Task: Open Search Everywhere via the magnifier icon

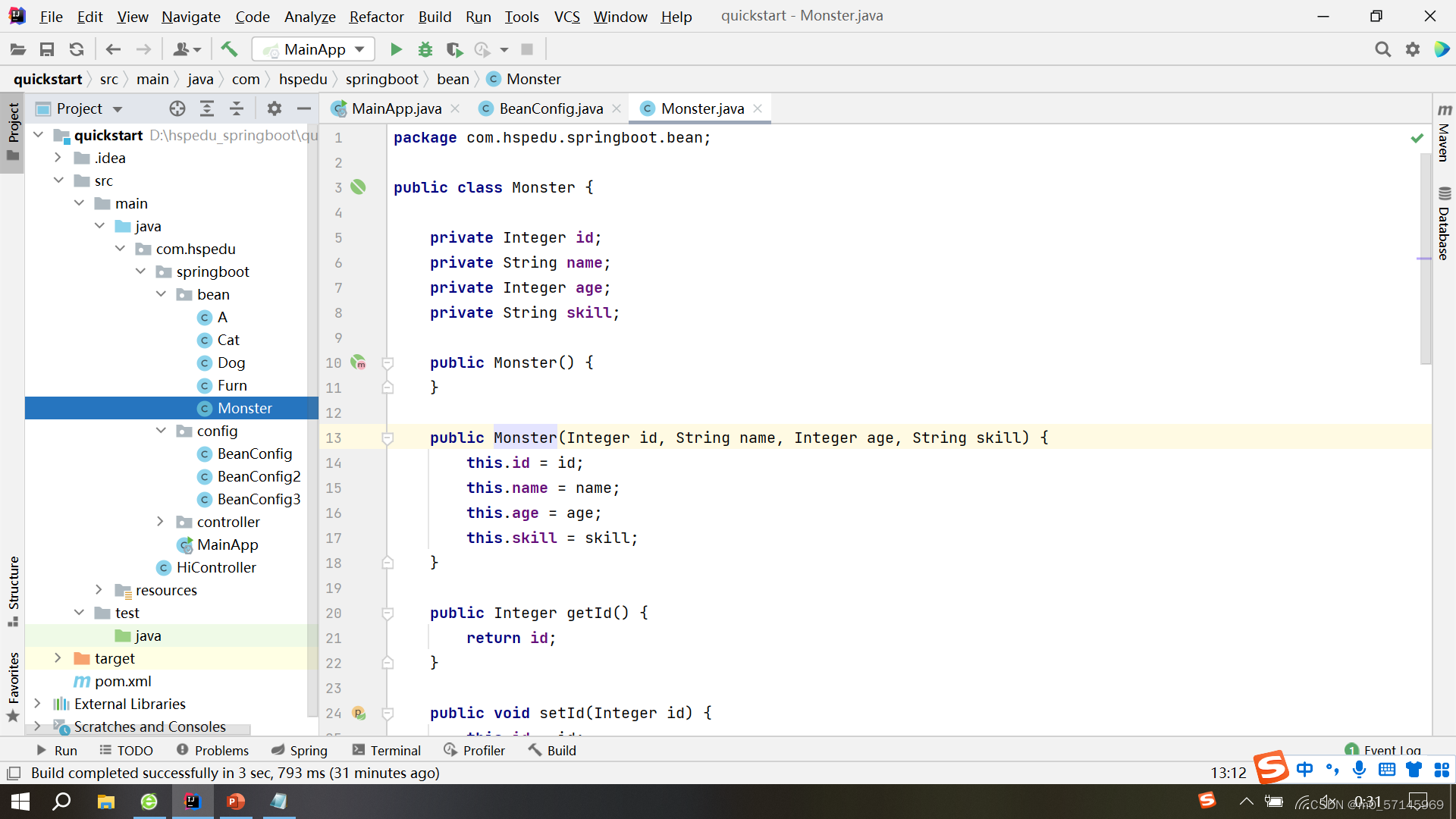Action: coord(1382,49)
